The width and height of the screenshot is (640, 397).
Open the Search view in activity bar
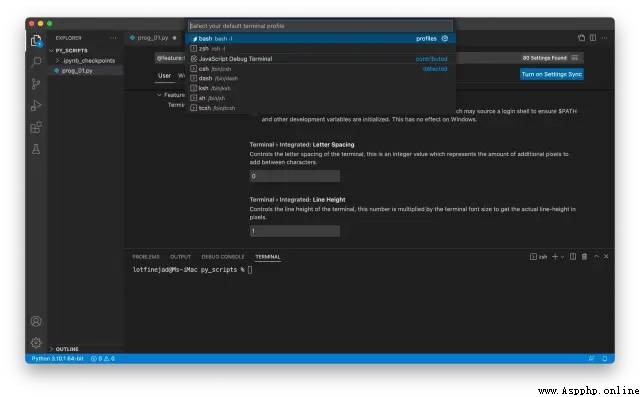pyautogui.click(x=36, y=62)
